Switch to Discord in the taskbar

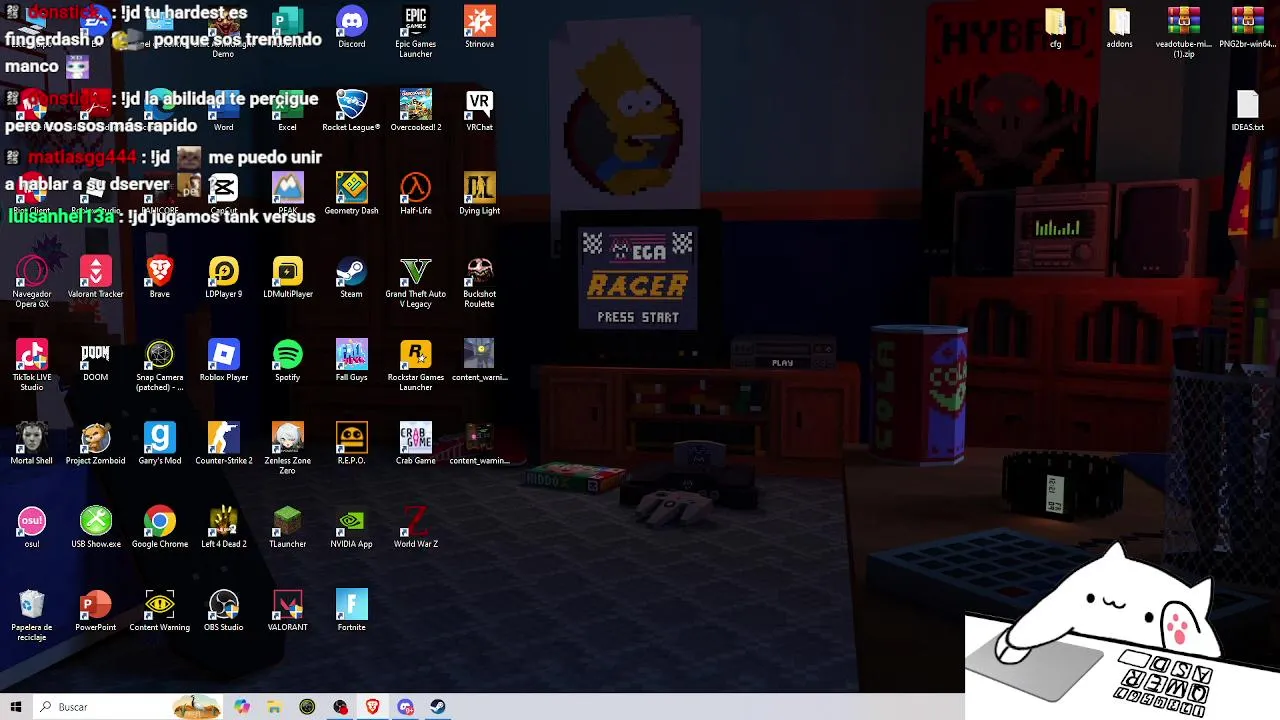(x=405, y=707)
